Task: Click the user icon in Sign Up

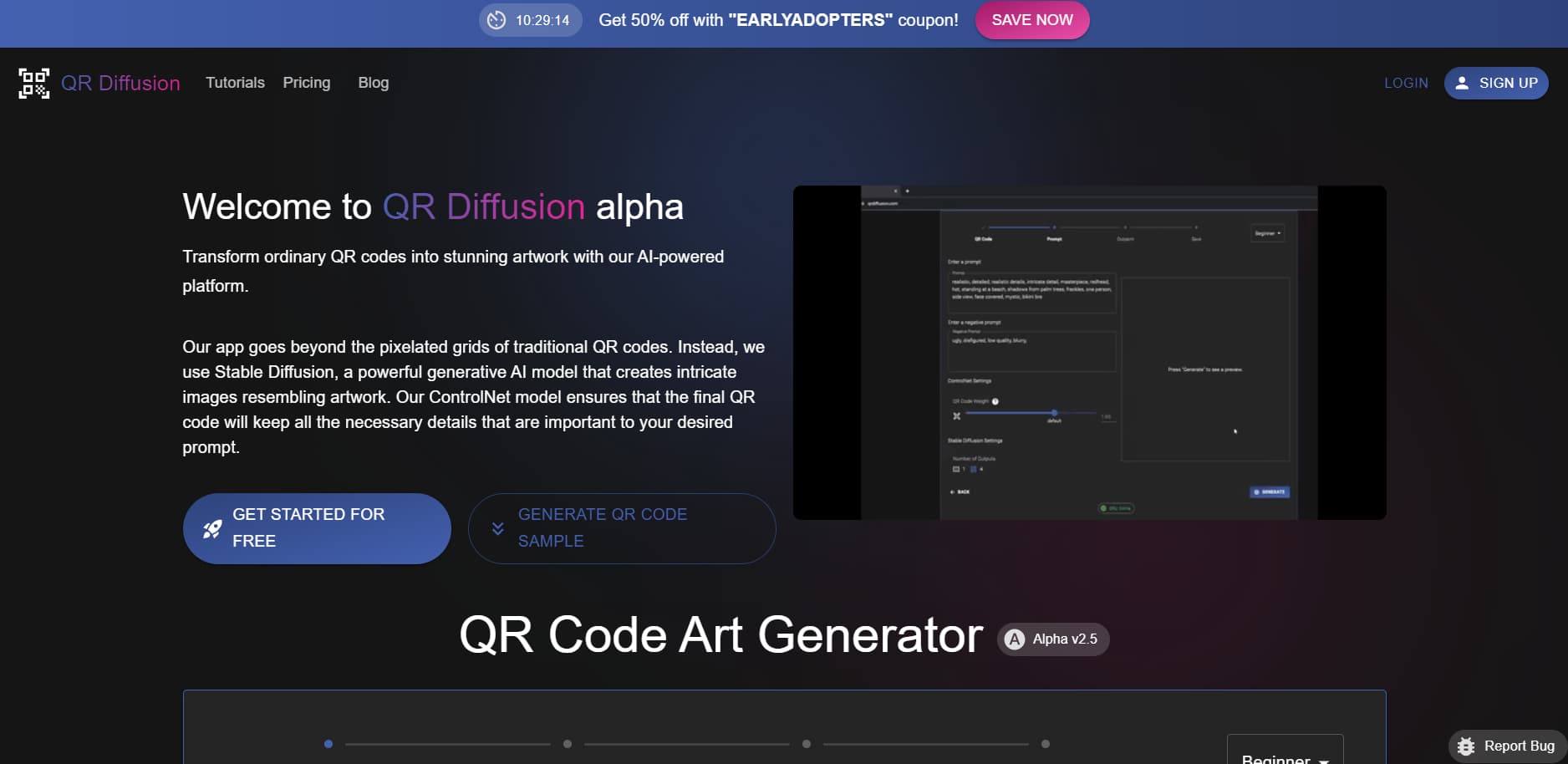Action: (x=1462, y=83)
